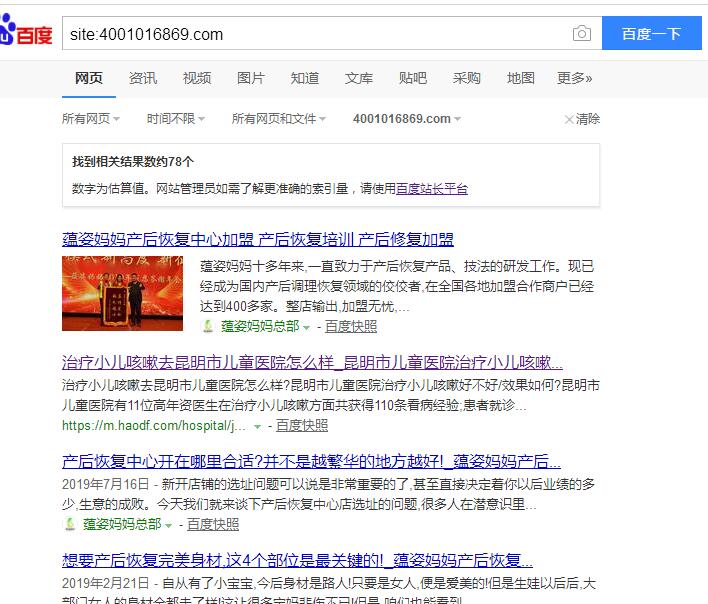Expand arrow next to first 蕴姿妈妈总部
708x604 pixels.
coord(307,327)
